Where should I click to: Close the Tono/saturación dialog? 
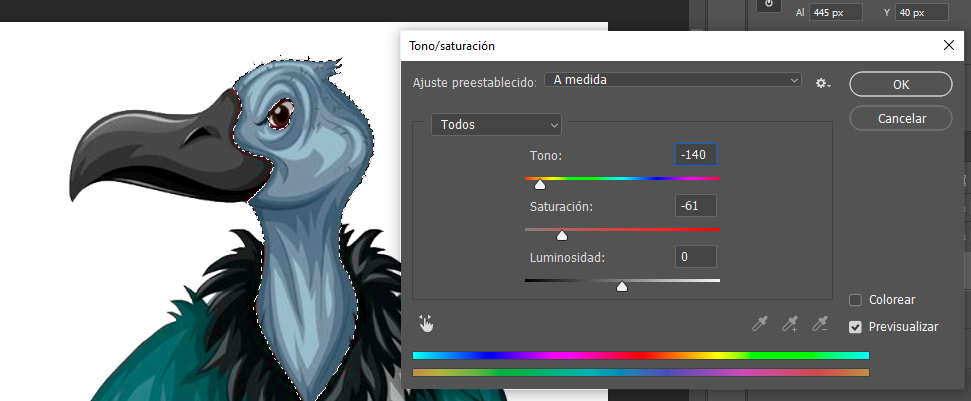948,46
